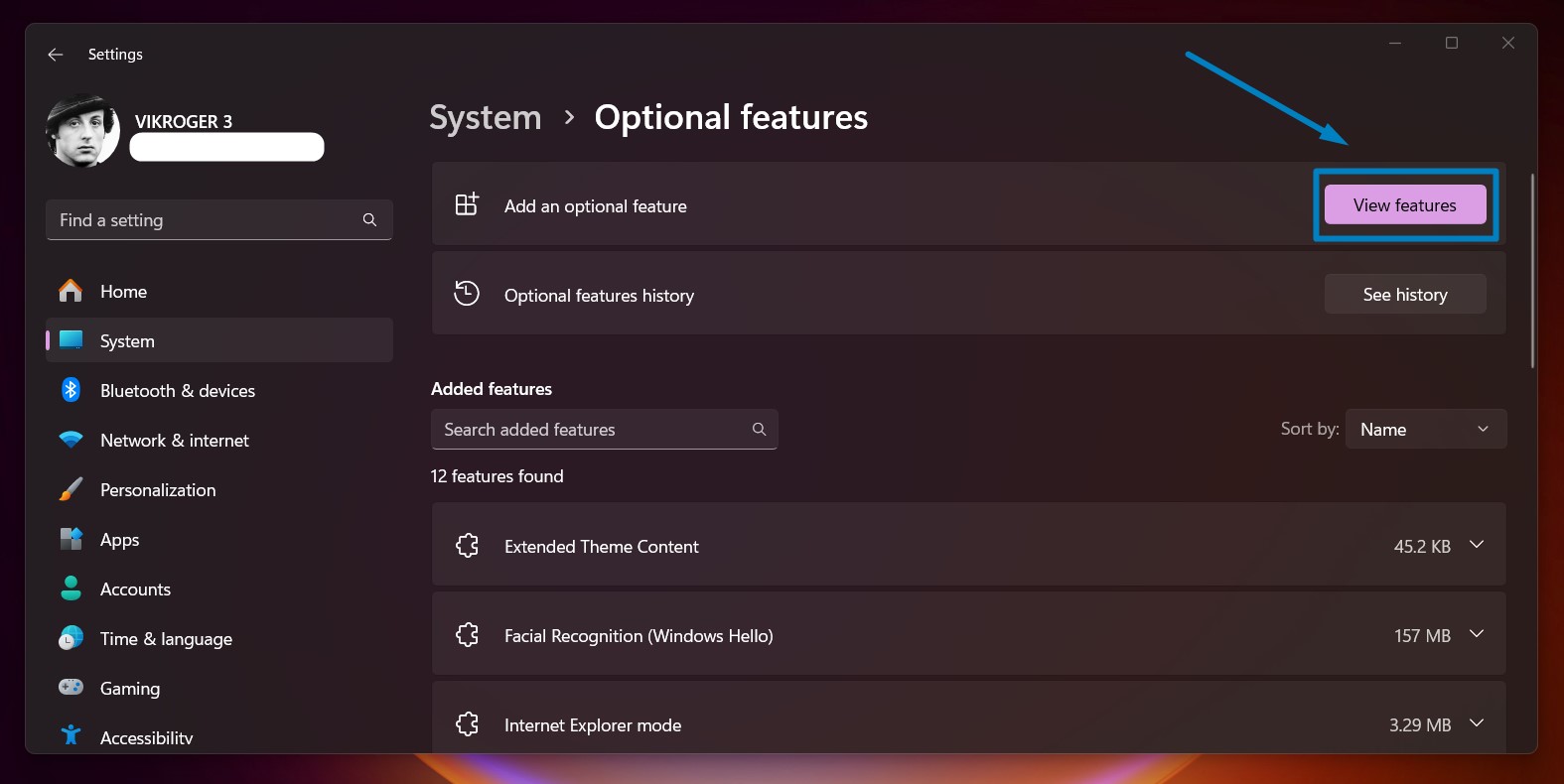Viewport: 1564px width, 784px height.
Task: Click the Optional features history clock icon
Action: point(467,294)
